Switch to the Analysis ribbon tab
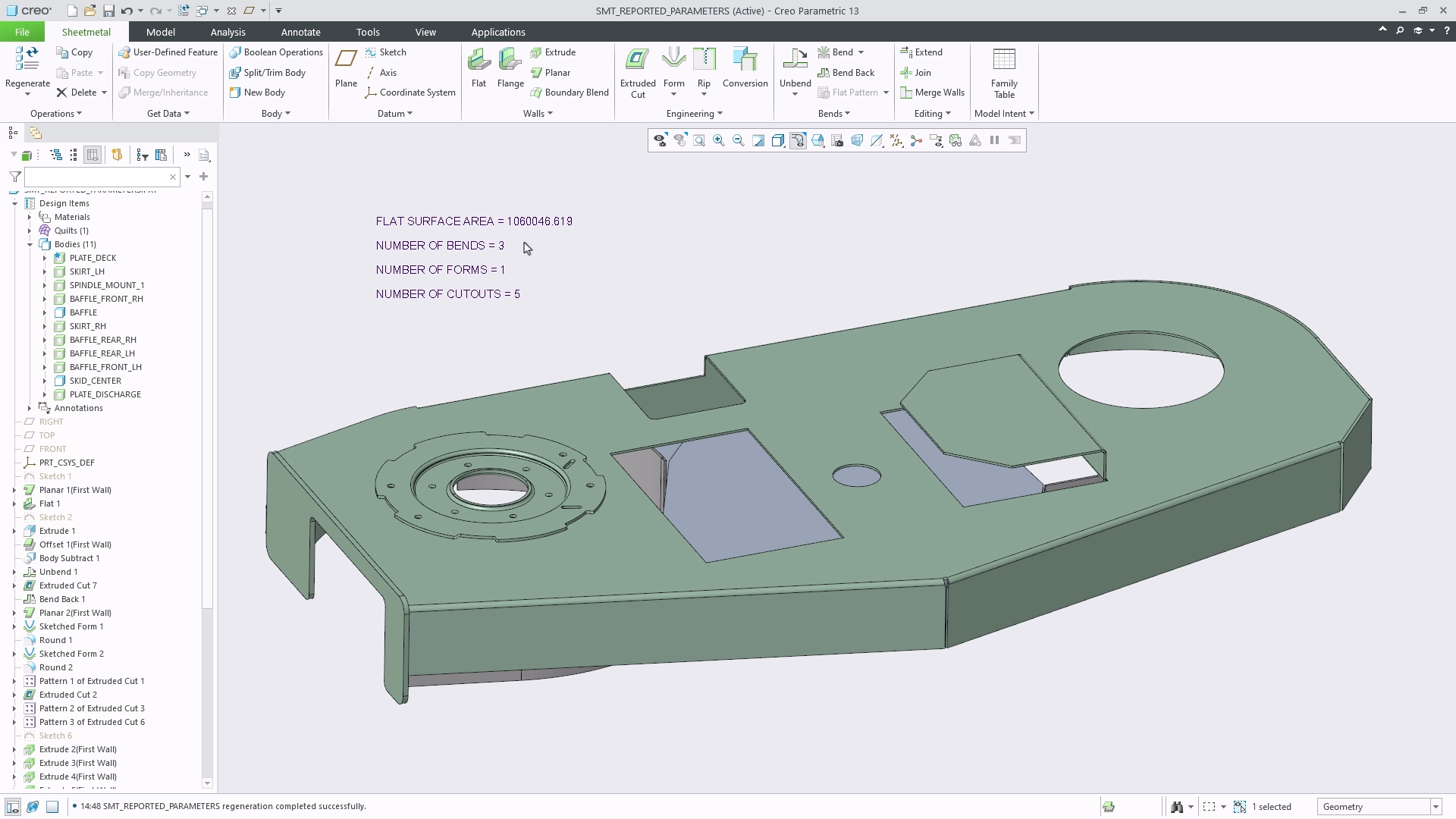Image resolution: width=1456 pixels, height=819 pixels. click(x=227, y=32)
